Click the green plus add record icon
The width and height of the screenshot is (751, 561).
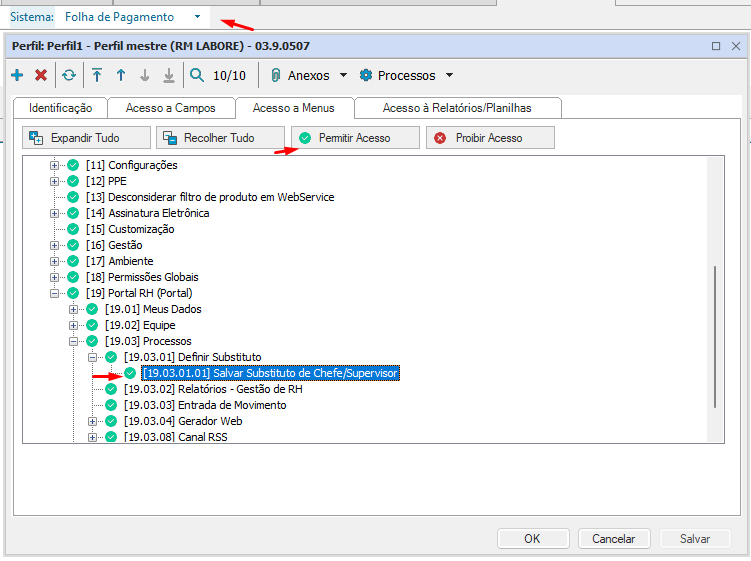point(17,75)
